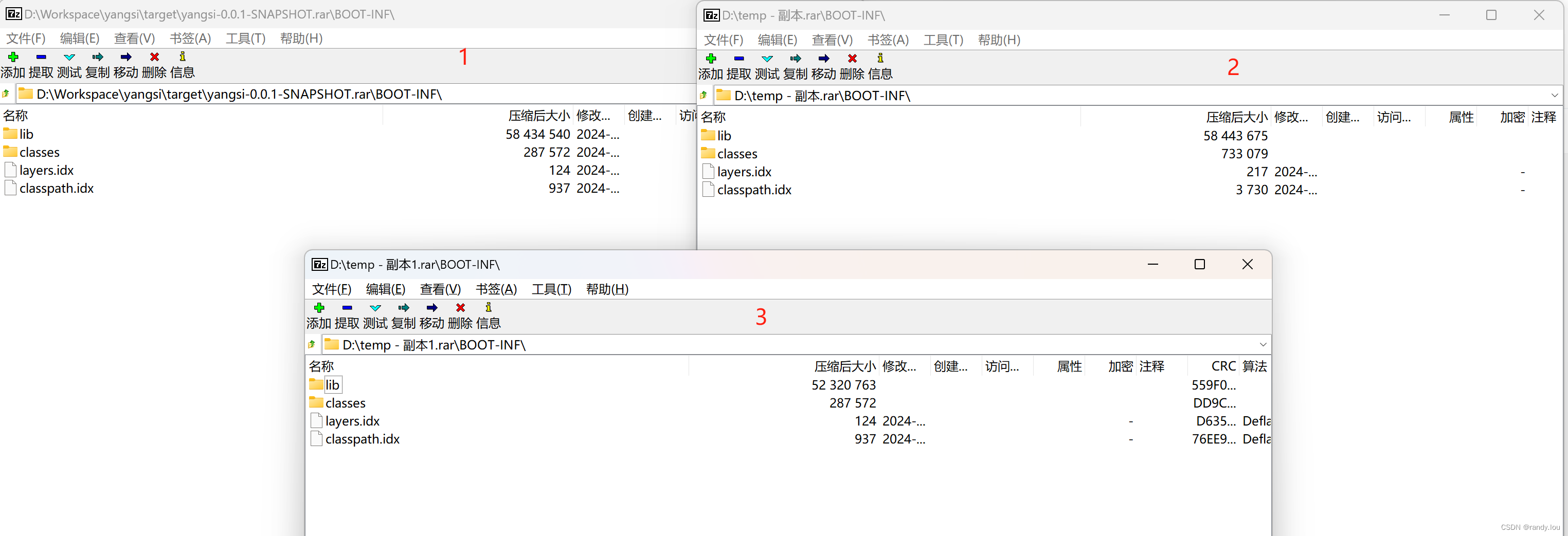Click the Extract (提取) icon in the 副本.rar window
The height and width of the screenshot is (536, 1568).
coord(739,59)
